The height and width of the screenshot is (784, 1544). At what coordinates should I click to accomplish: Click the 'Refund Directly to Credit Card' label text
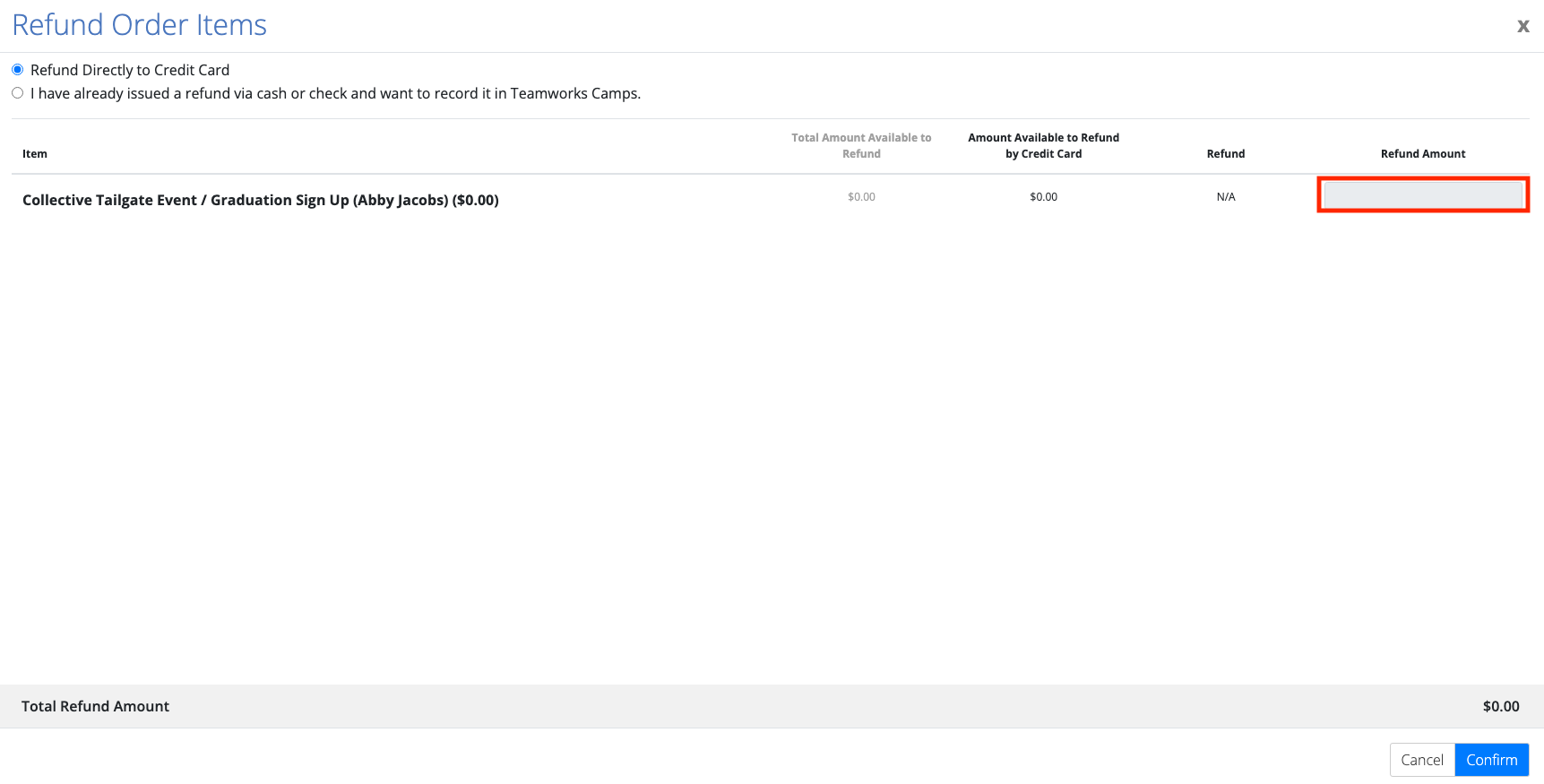coord(130,70)
